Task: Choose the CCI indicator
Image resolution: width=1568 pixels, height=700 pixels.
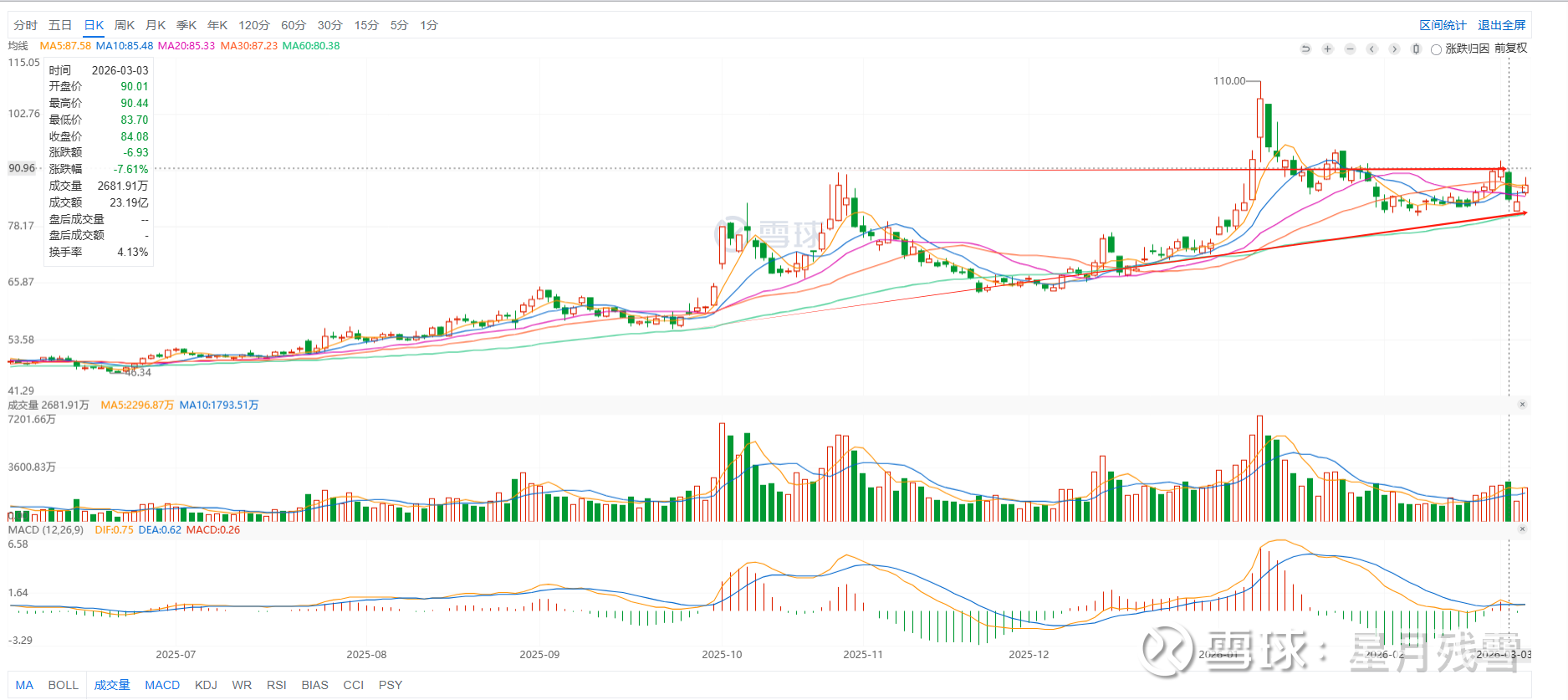Action: pos(354,685)
